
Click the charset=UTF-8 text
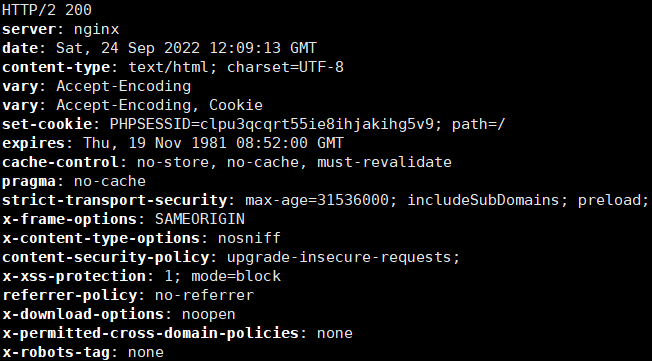[x=285, y=67]
